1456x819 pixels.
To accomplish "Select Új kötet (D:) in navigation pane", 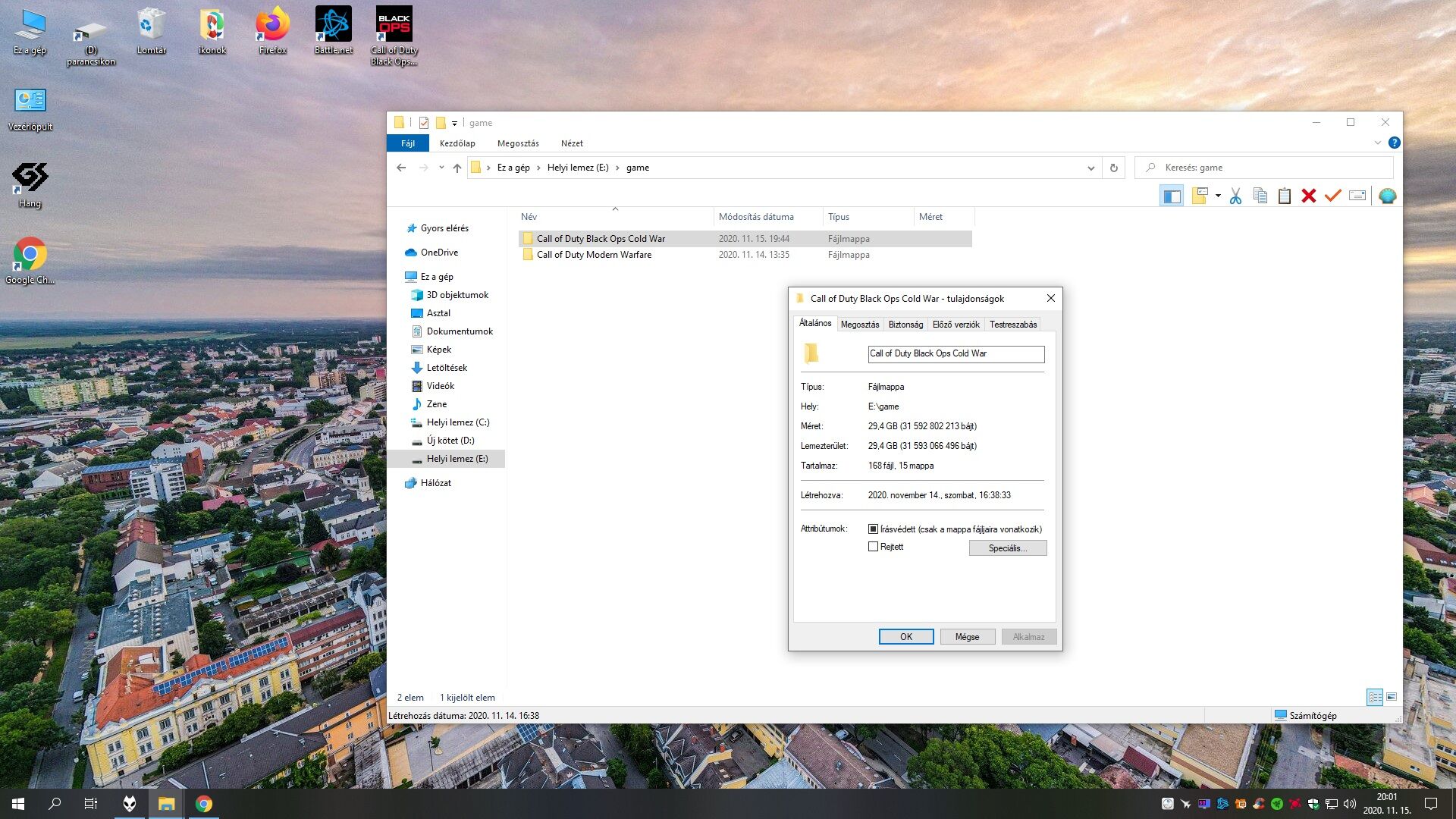I will click(450, 441).
